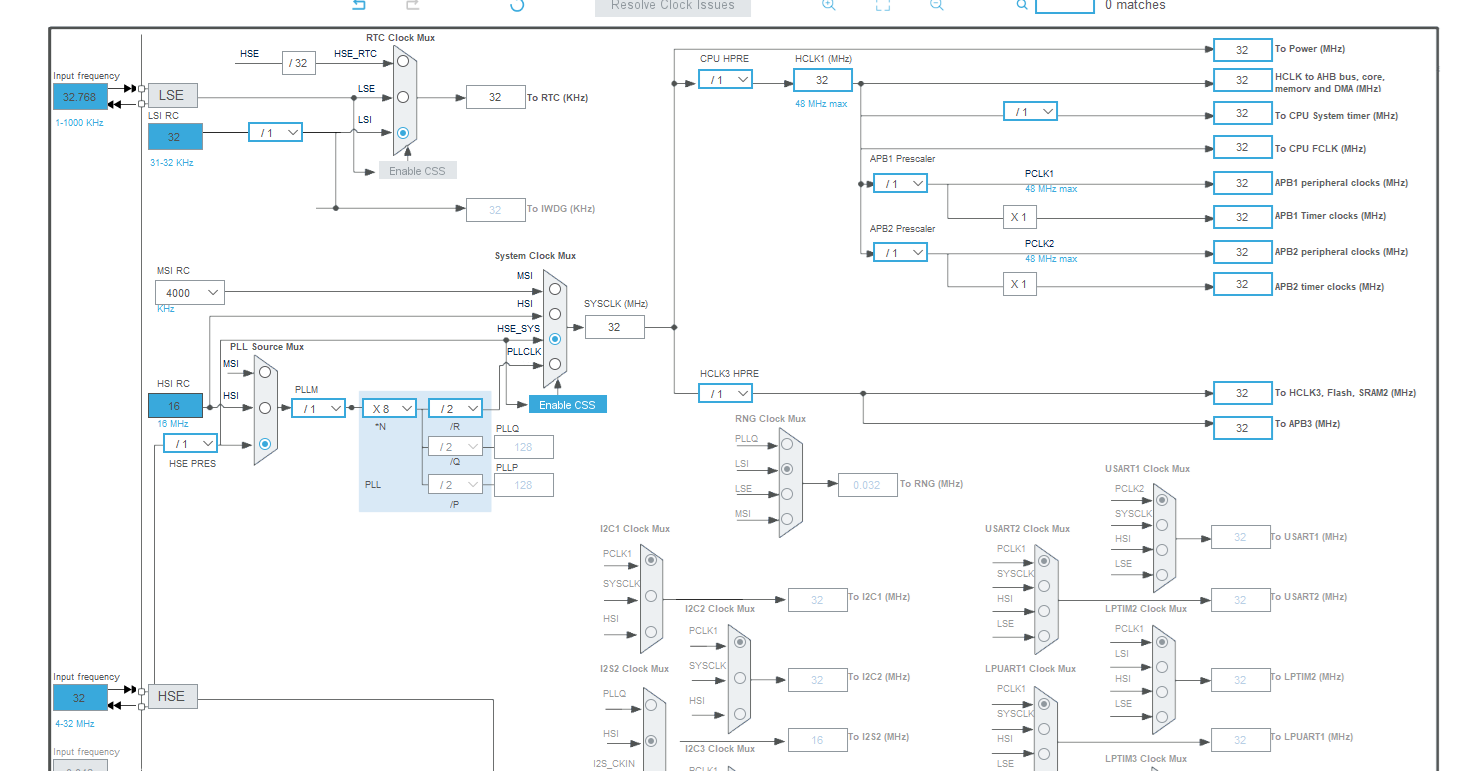Click the LSE oscillator block
Viewport: 1469px width, 771px height.
(x=172, y=95)
